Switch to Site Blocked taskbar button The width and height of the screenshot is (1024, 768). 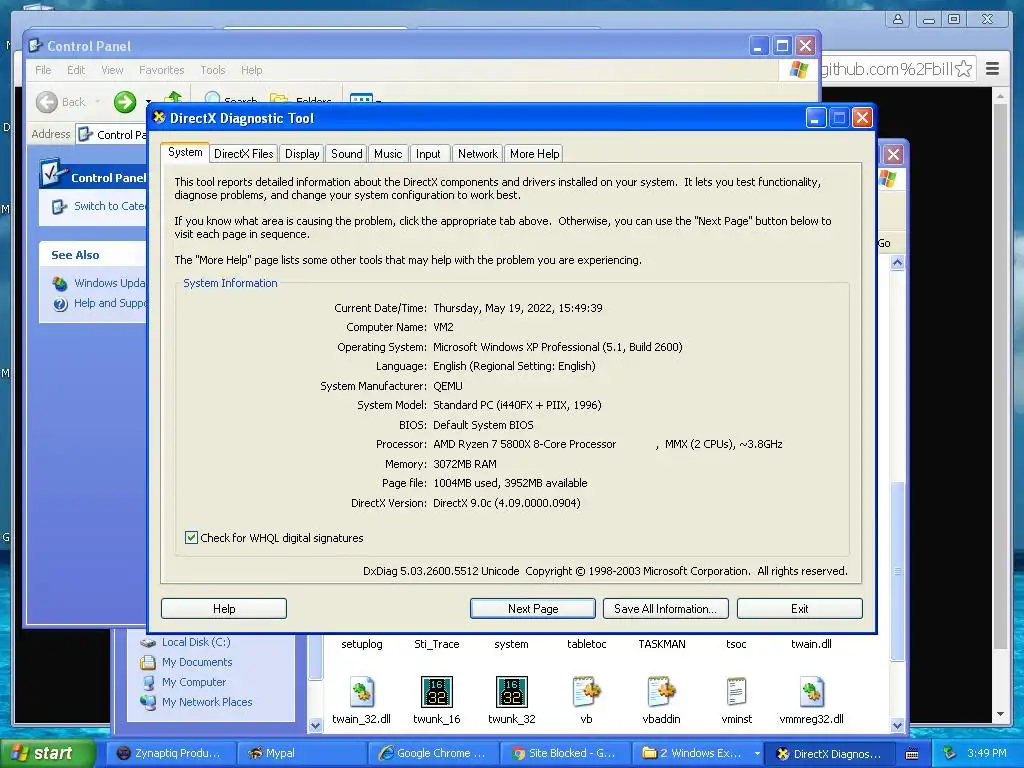coord(564,753)
